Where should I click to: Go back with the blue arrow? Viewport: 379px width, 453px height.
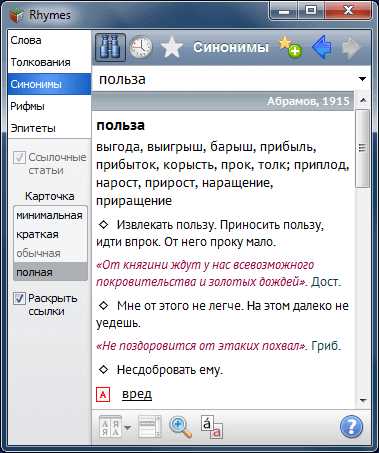pos(322,47)
